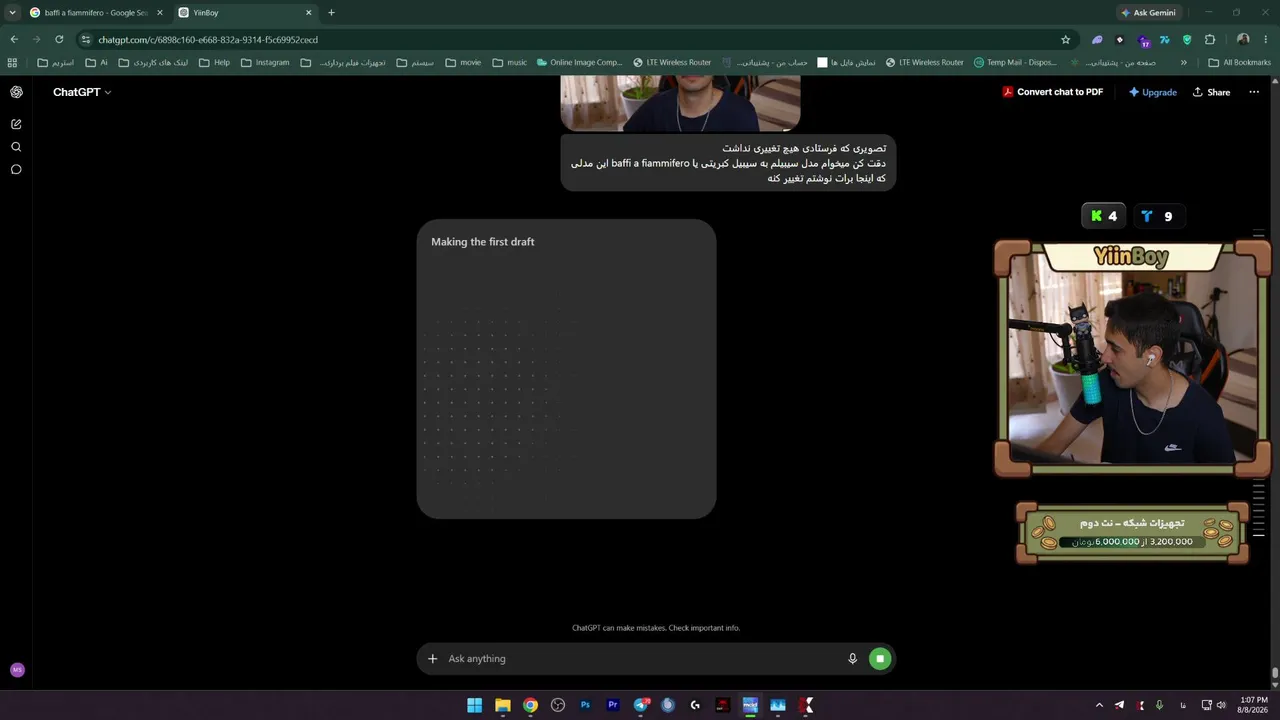Image resolution: width=1280 pixels, height=720 pixels.
Task: Open Google Chrome from the taskbar
Action: (x=530, y=705)
